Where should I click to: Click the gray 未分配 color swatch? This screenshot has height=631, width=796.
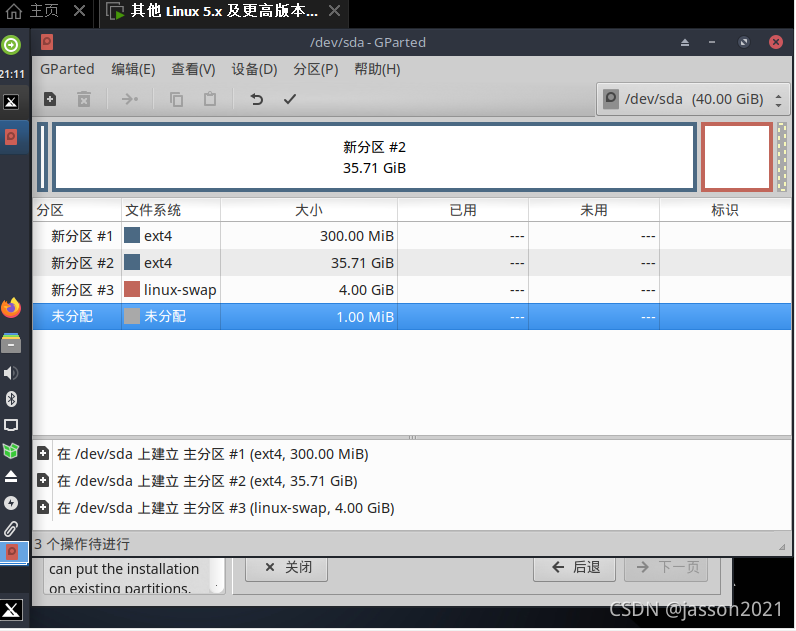tap(132, 316)
